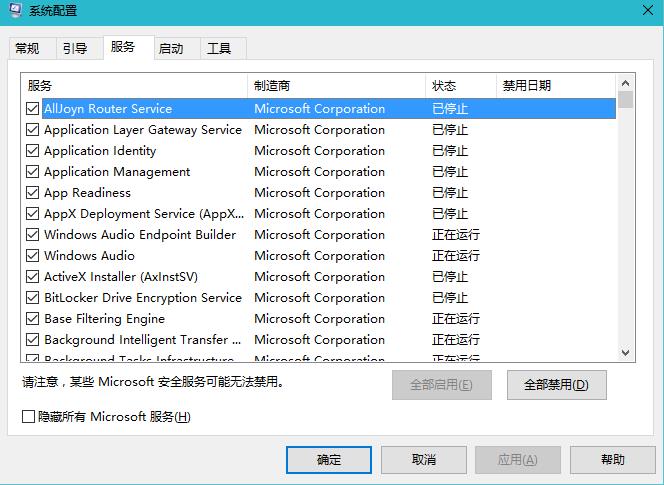Click the 禁用日期 column header
The width and height of the screenshot is (664, 485).
[x=555, y=86]
